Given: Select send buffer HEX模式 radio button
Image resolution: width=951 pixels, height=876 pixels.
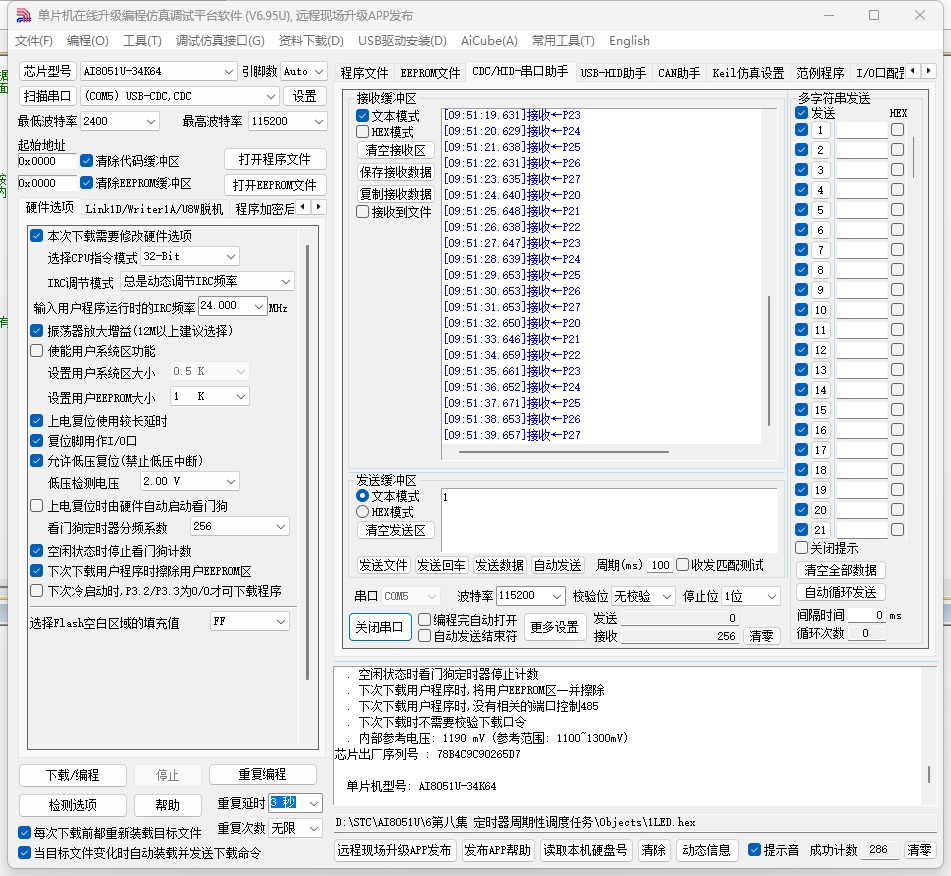Looking at the screenshot, I should pos(363,511).
